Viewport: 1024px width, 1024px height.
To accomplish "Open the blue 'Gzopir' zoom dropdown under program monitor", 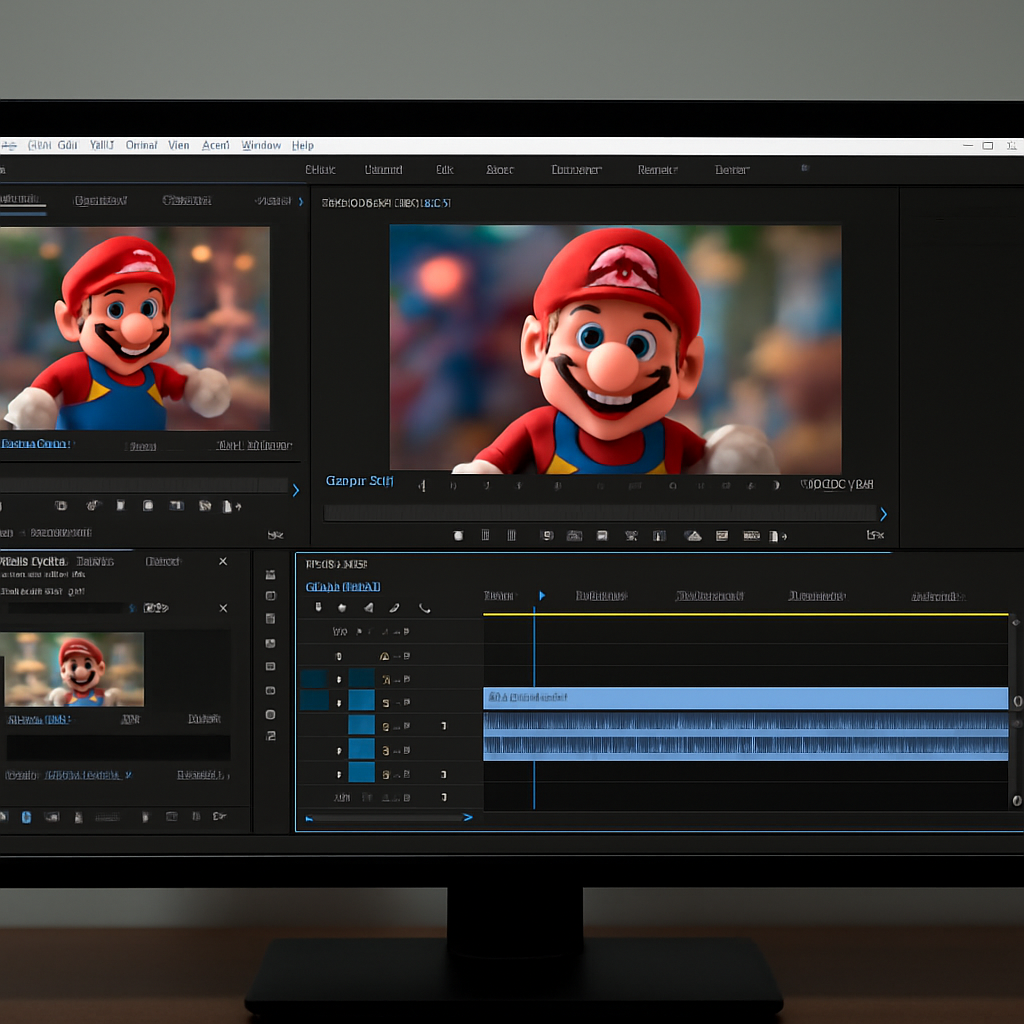I will tap(359, 481).
